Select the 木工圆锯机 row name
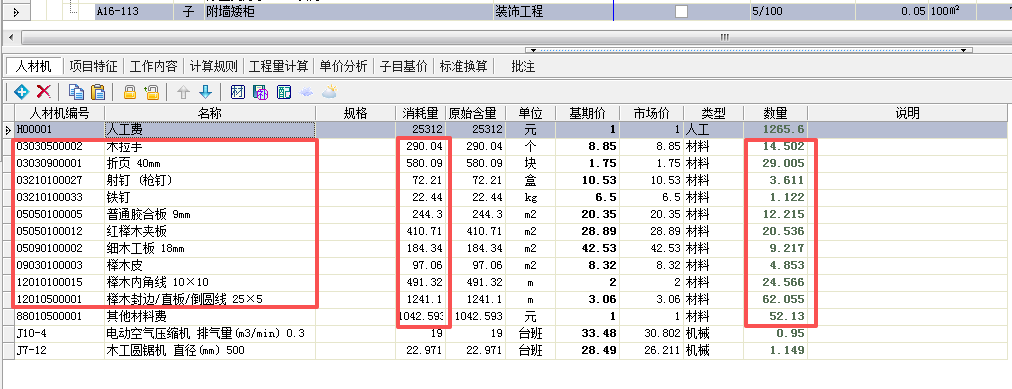 pos(210,350)
